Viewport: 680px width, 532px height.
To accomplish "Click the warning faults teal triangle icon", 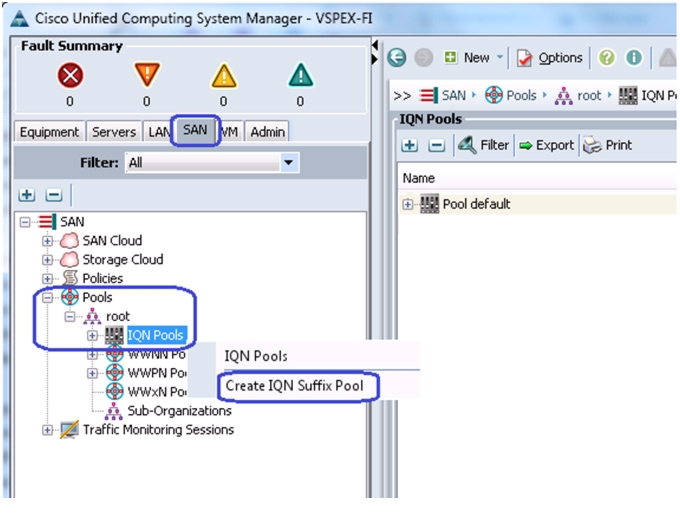I will tap(301, 75).
